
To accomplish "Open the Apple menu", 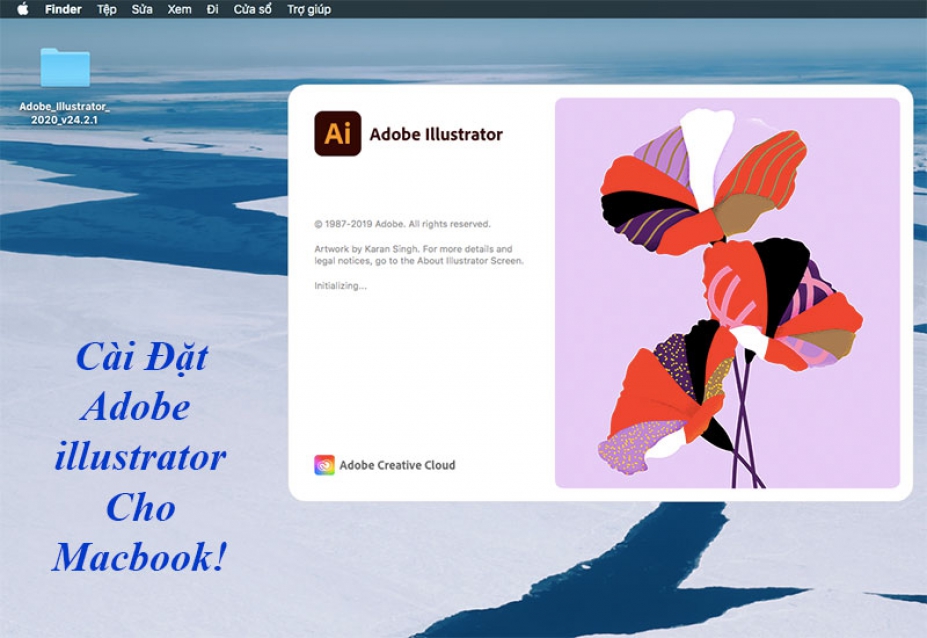I will point(22,9).
